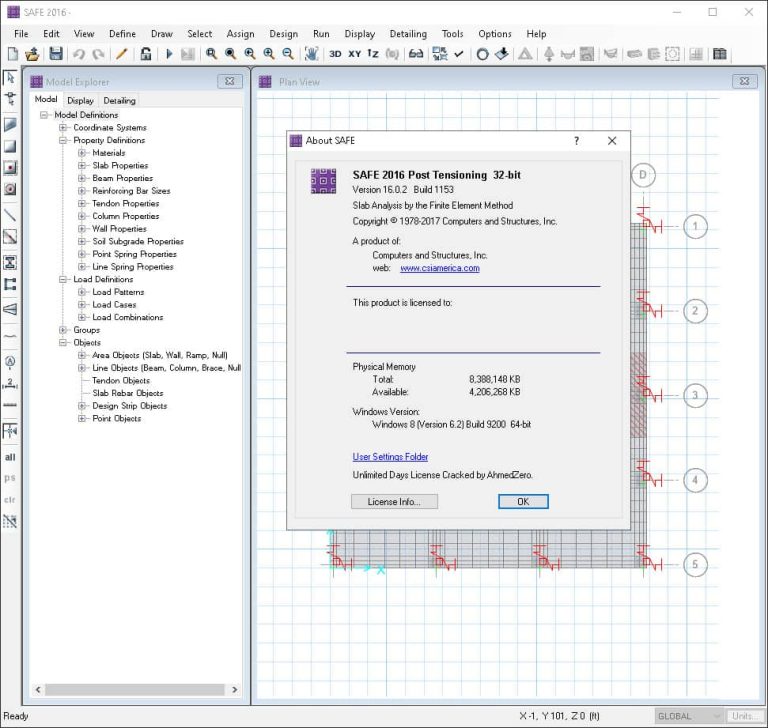Restore full view zoom icon
768x728 pixels.
click(x=230, y=54)
